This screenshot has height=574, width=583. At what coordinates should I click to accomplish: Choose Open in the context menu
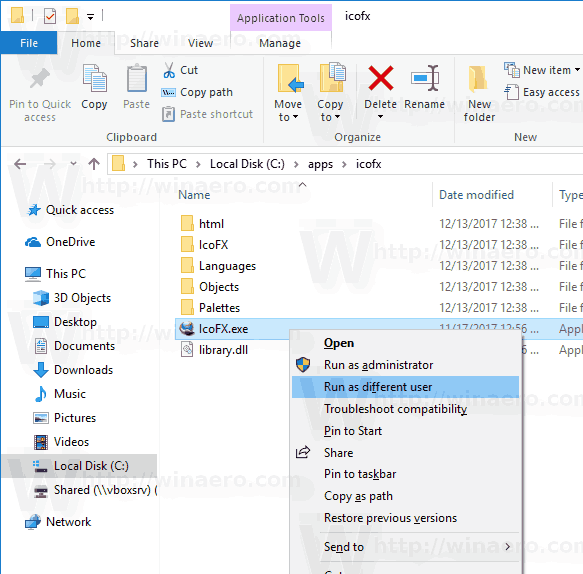click(405, 343)
